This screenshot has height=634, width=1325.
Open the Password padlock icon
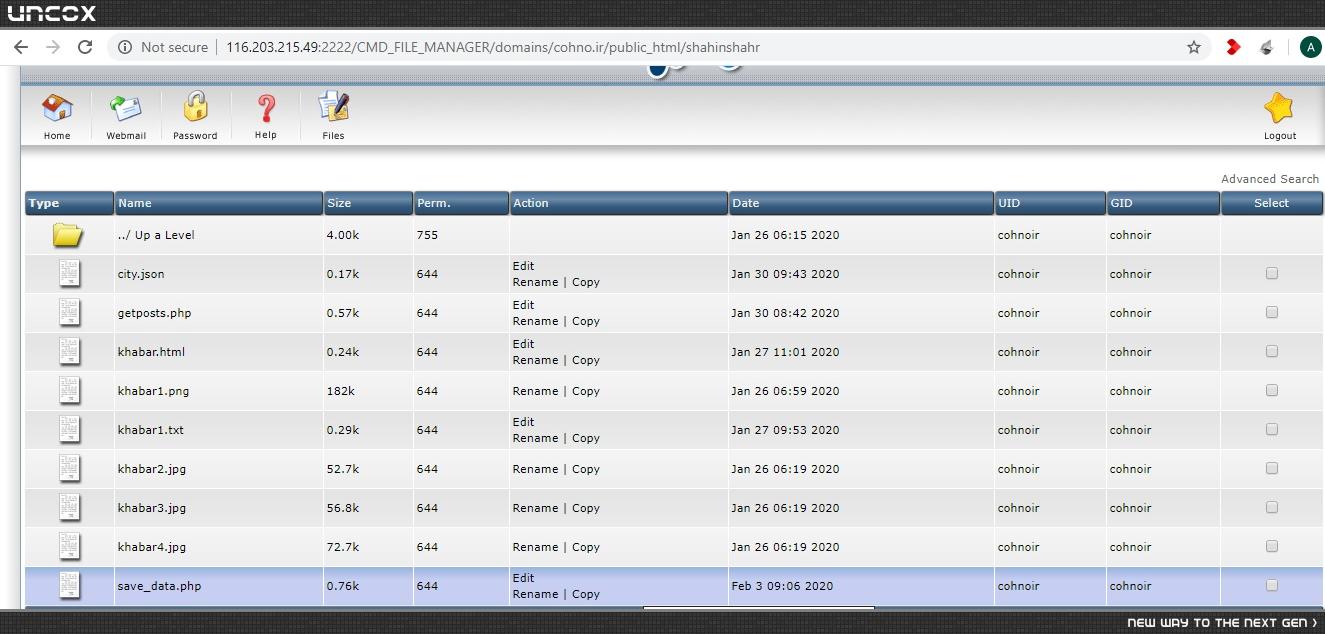coord(195,108)
